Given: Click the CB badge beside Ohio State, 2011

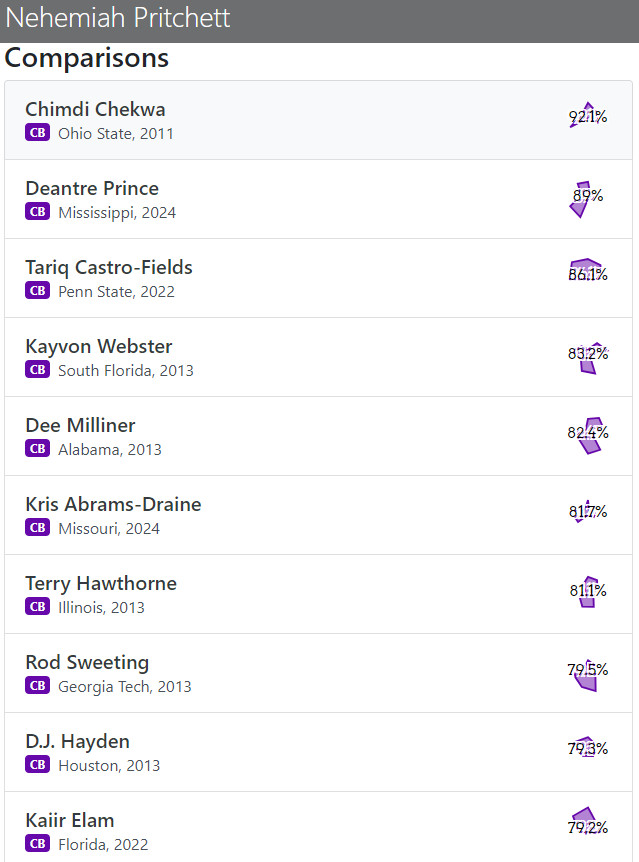Looking at the screenshot, I should 37,132.
